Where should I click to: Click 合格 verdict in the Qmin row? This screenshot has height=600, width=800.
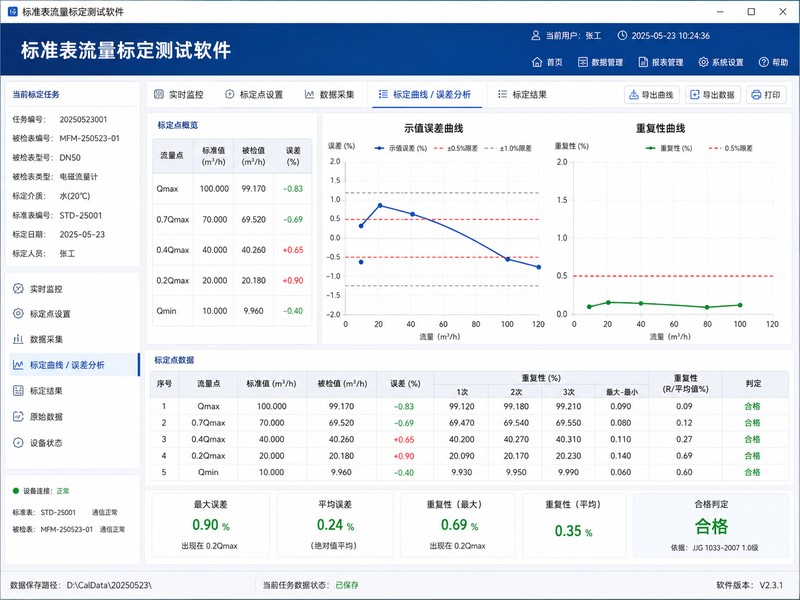coord(753,472)
